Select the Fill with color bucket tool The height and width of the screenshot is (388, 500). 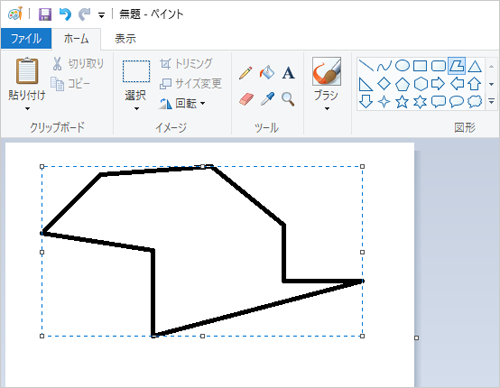(267, 72)
